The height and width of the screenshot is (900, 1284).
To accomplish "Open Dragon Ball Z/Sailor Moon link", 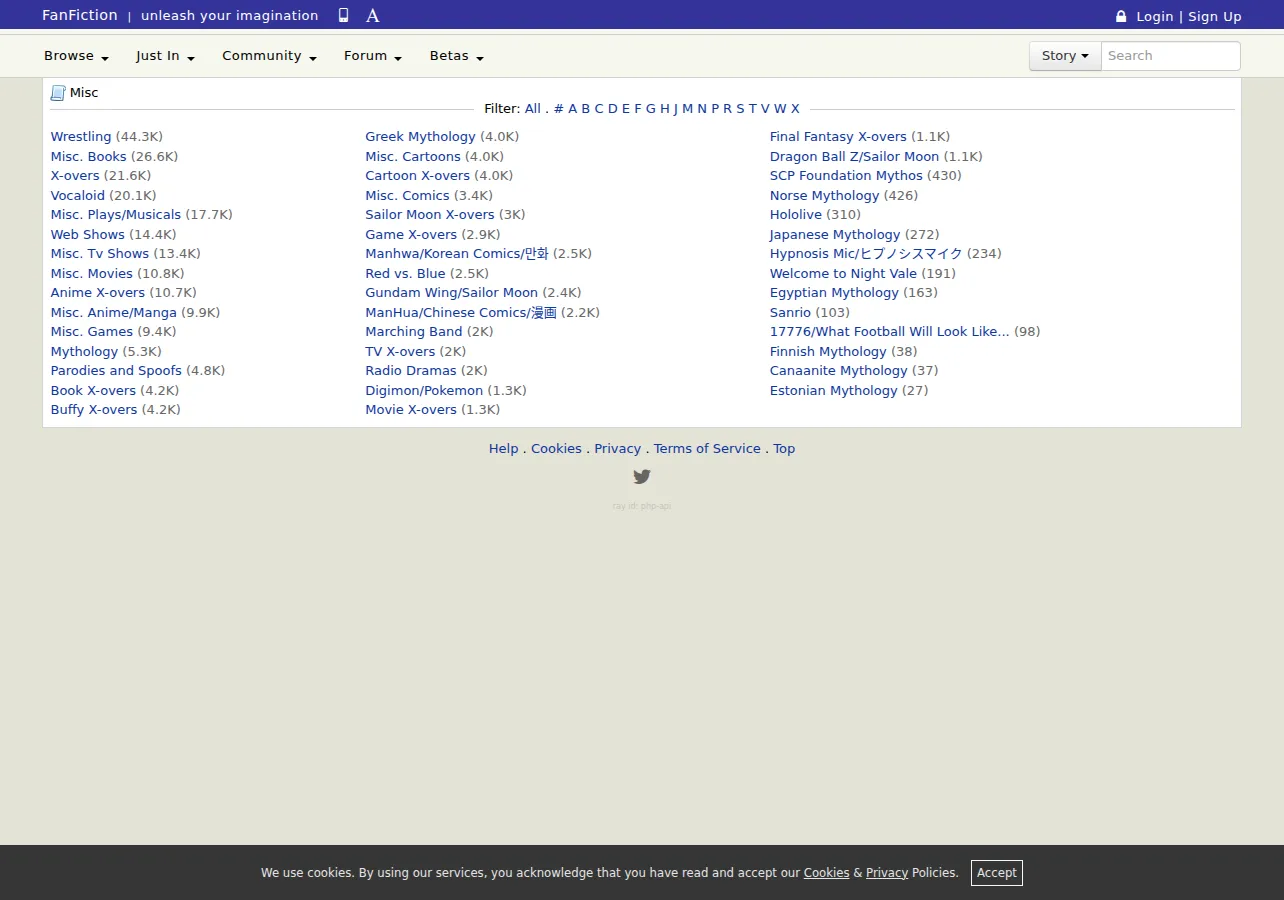I will pyautogui.click(x=854, y=157).
